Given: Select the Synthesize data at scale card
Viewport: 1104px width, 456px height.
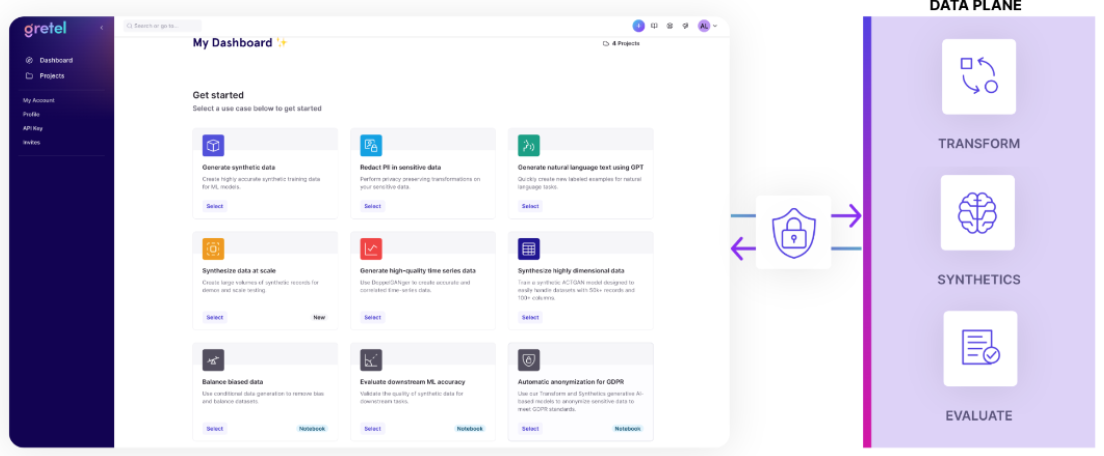Looking at the screenshot, I should pyautogui.click(x=215, y=317).
